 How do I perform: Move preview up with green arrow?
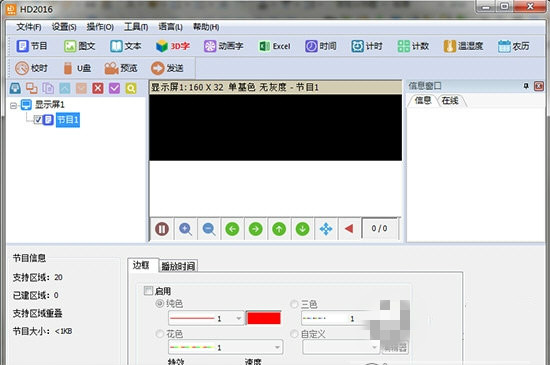(279, 229)
